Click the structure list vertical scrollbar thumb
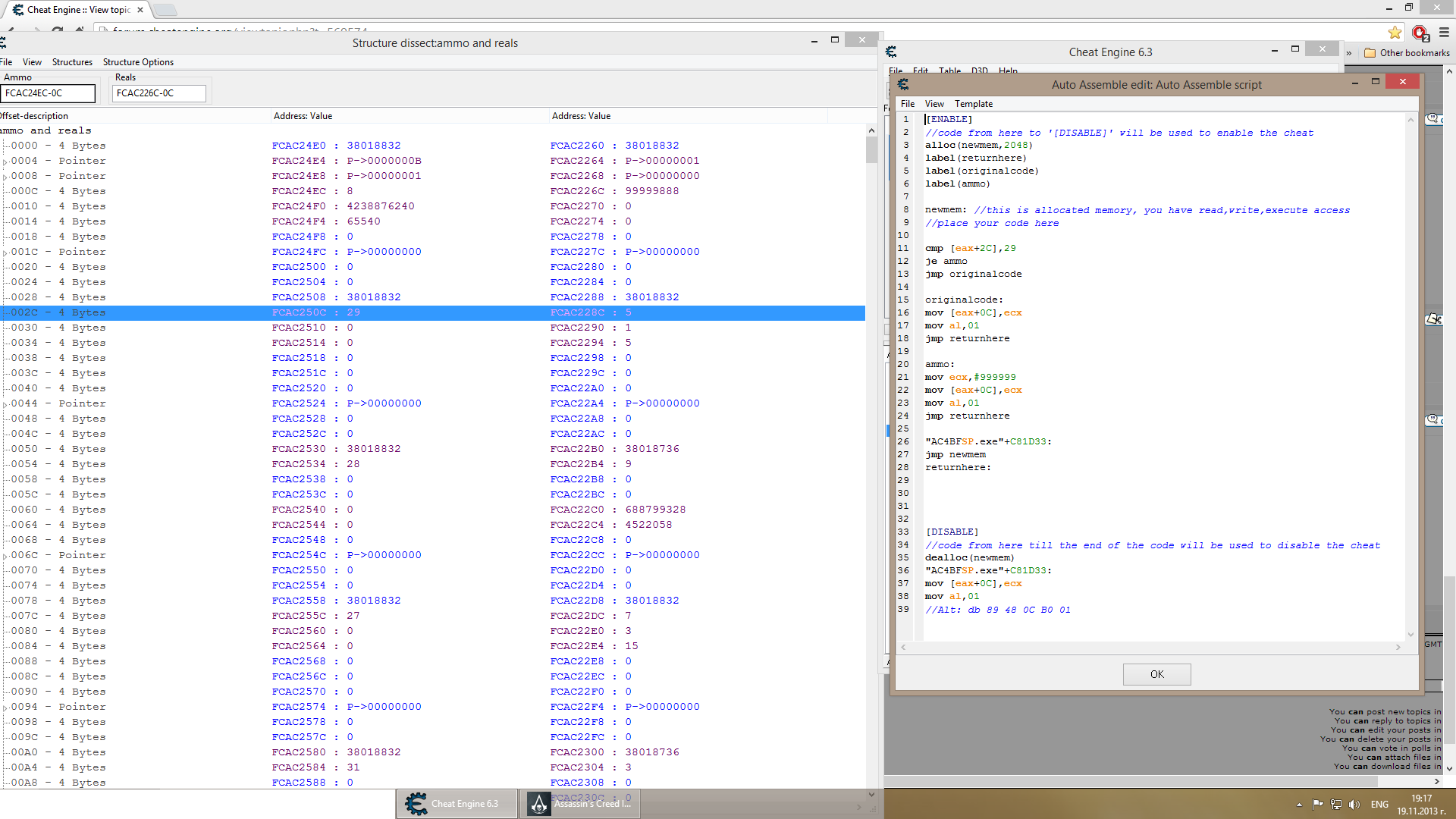Image resolution: width=1456 pixels, height=819 pixels. tap(871, 149)
